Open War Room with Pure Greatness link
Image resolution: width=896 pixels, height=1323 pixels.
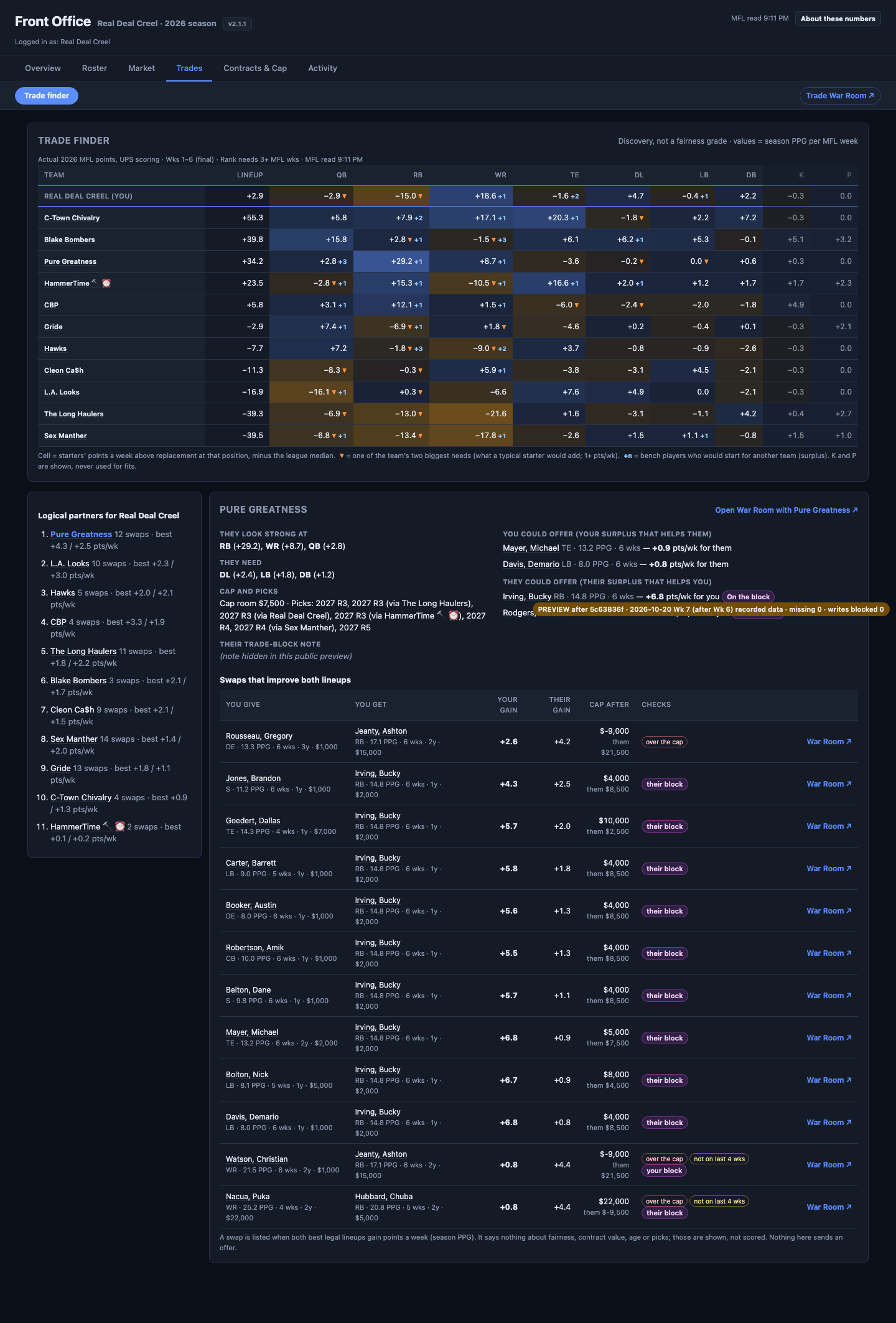pos(786,510)
